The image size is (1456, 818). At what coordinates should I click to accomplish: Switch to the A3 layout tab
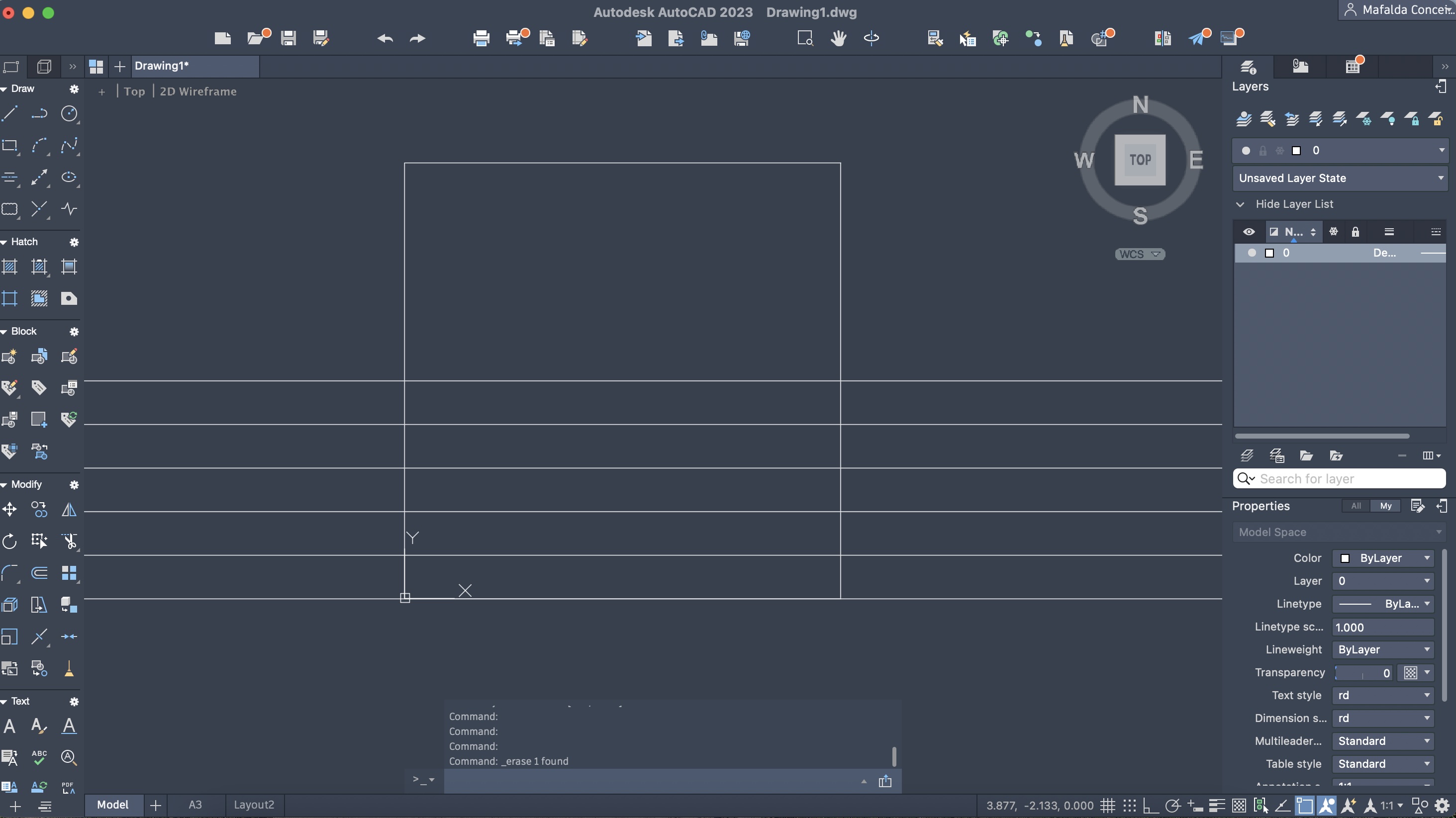click(195, 805)
